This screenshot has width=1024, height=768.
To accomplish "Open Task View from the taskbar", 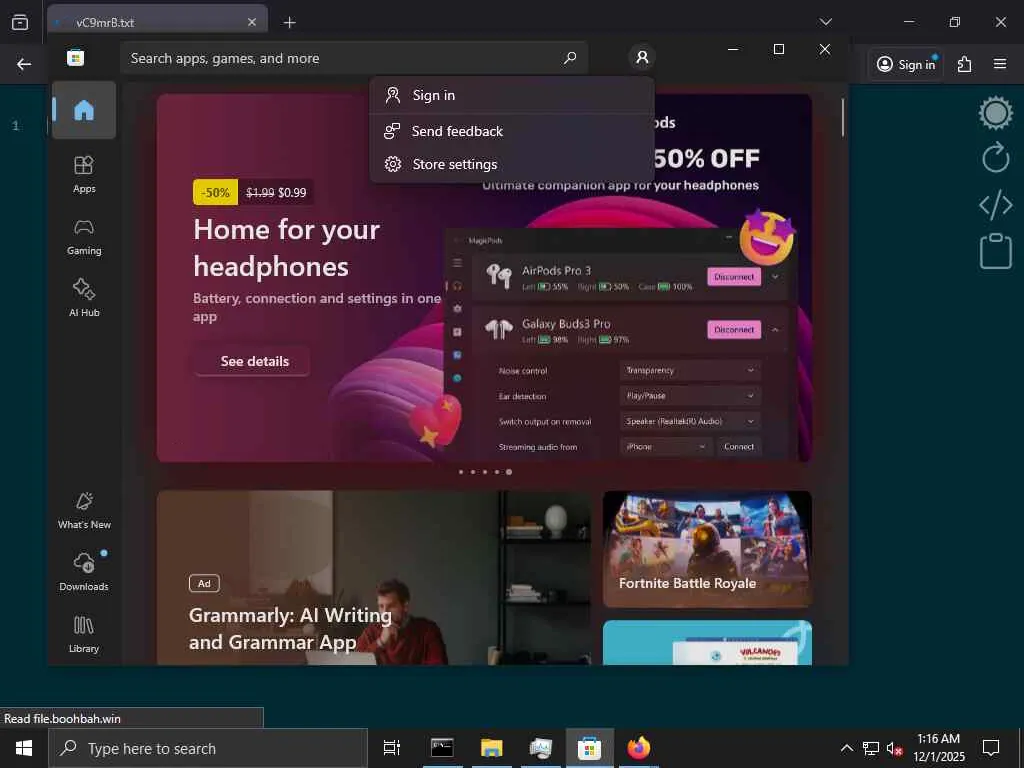I will point(391,748).
